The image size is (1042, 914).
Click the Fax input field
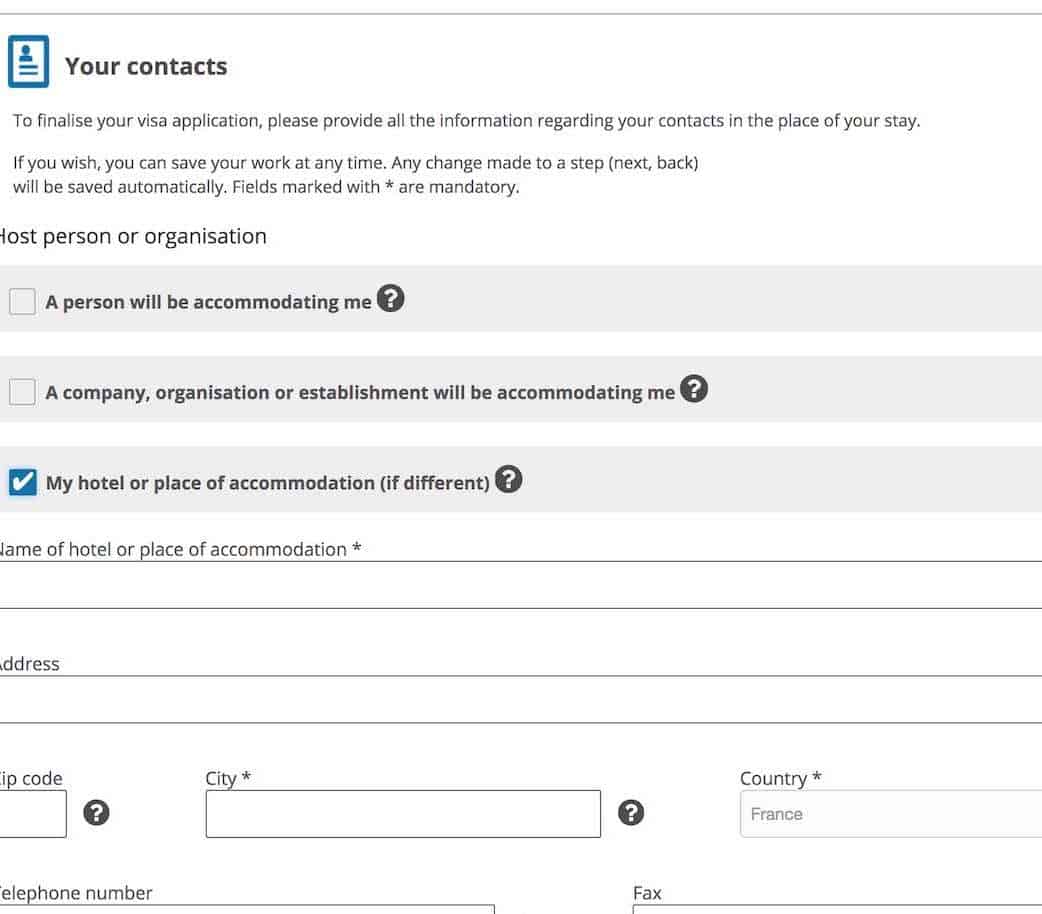click(x=837, y=908)
